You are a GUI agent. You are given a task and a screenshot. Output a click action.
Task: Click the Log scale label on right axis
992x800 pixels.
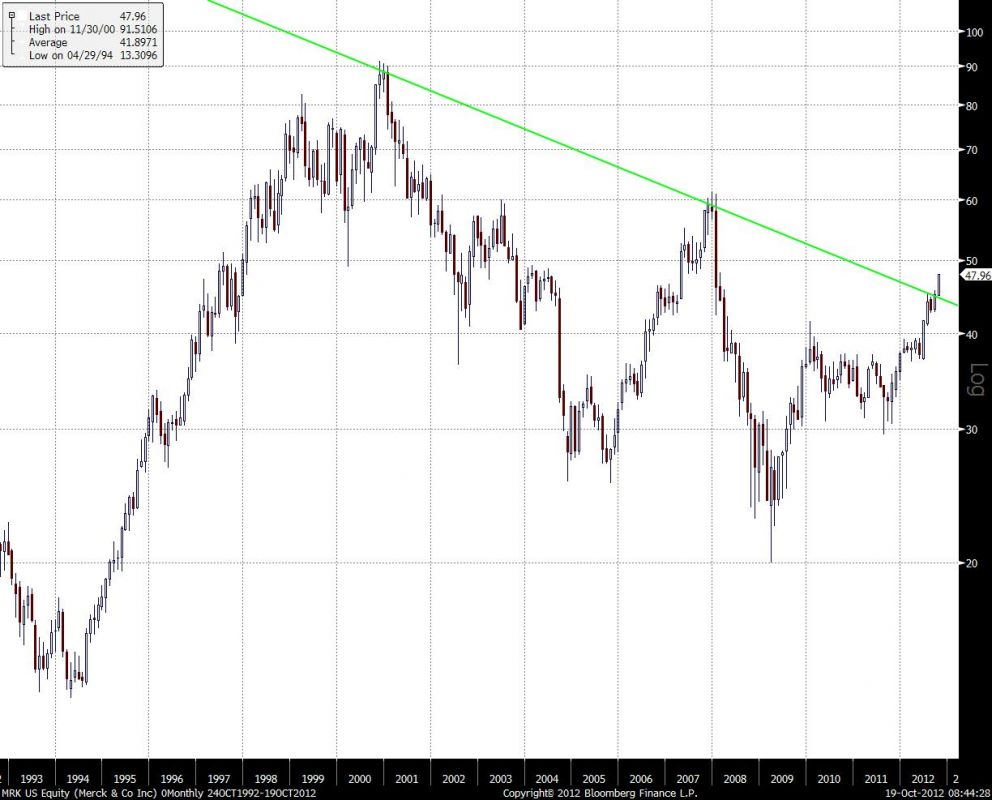tap(977, 380)
